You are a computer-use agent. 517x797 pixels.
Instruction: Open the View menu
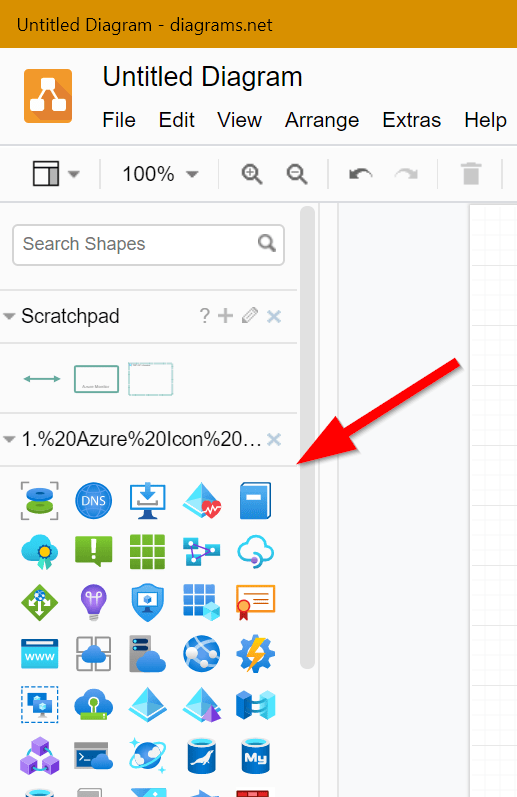[x=239, y=120]
